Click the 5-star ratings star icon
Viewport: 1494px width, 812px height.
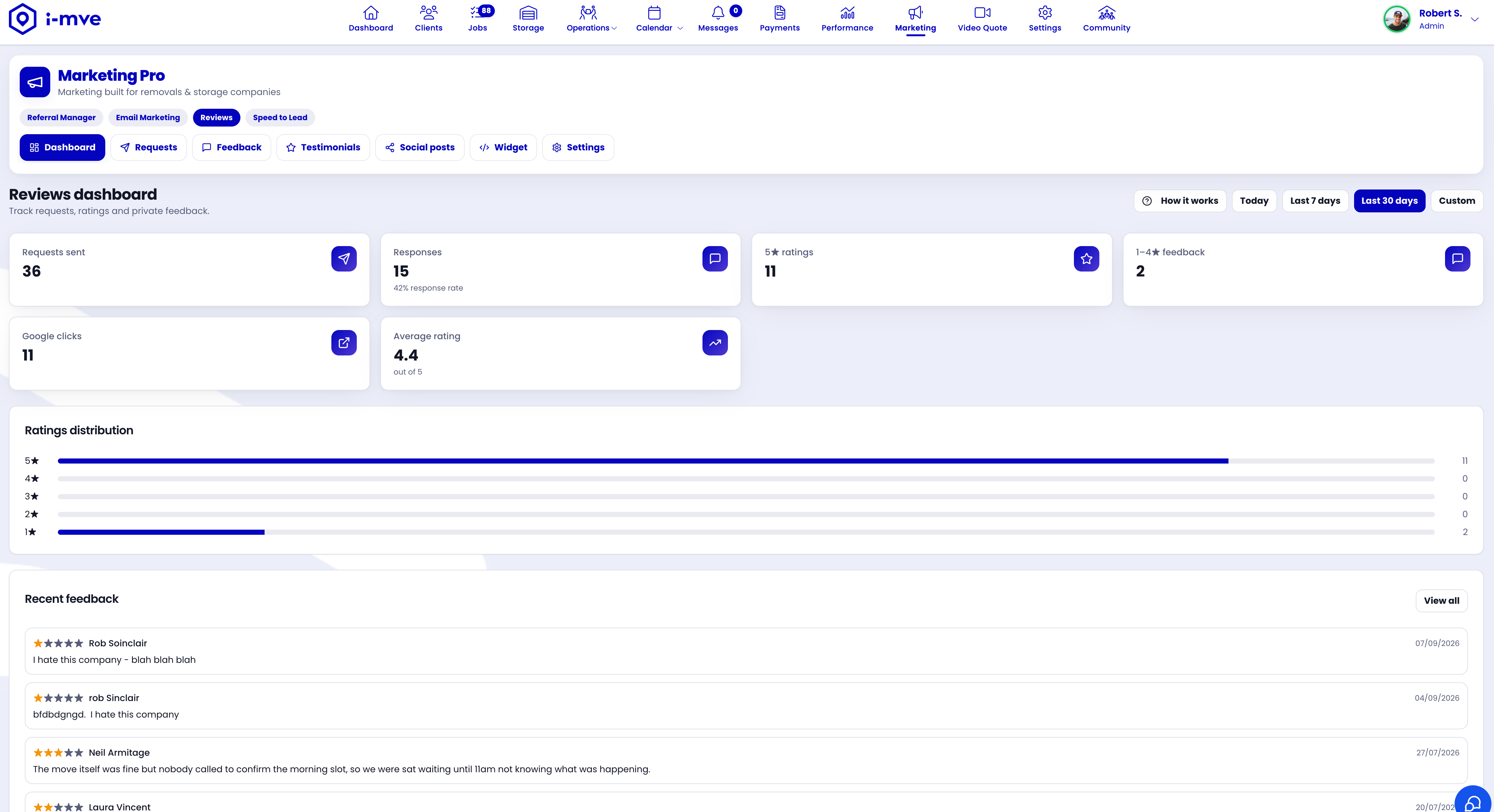1086,259
